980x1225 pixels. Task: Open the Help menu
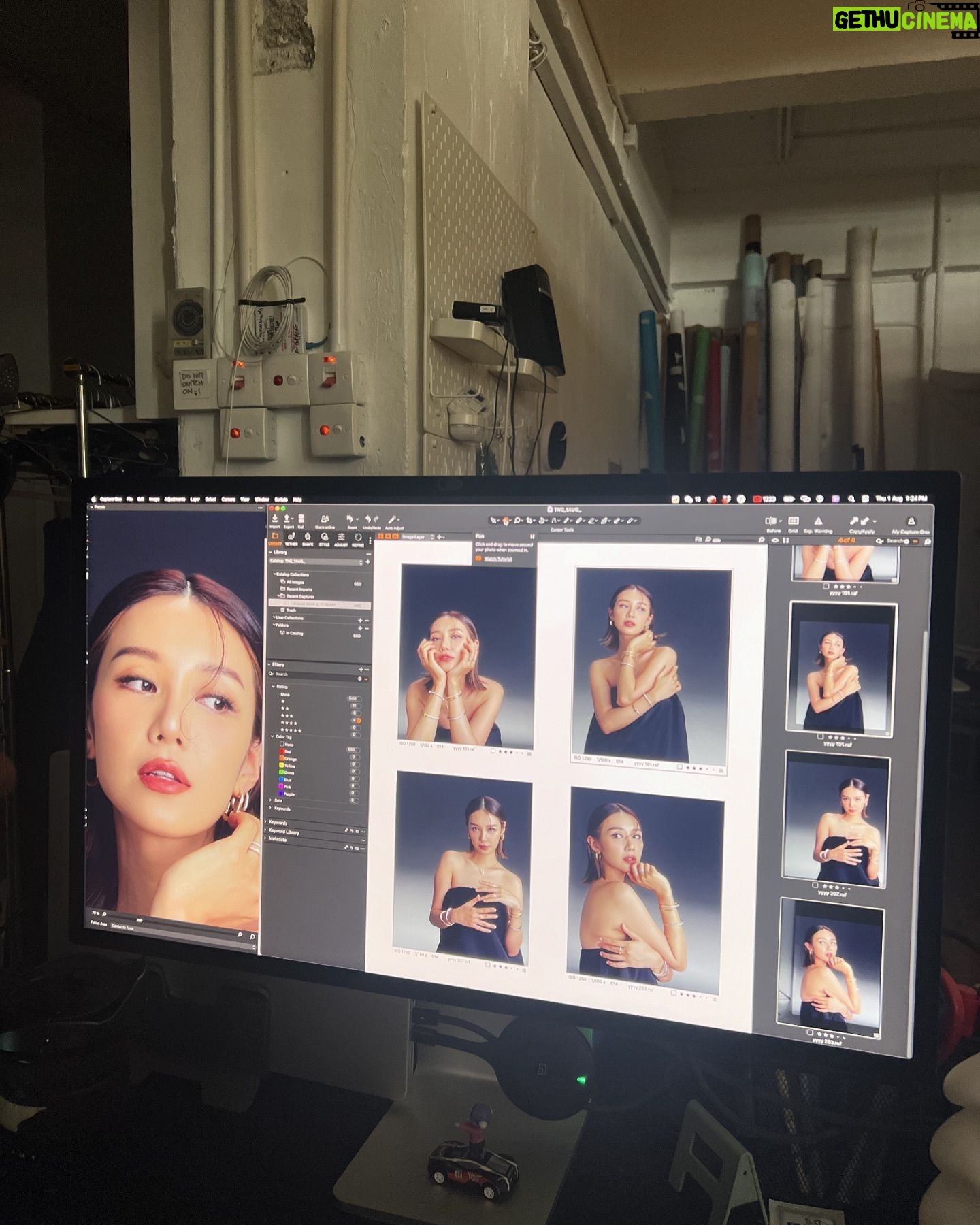point(297,499)
